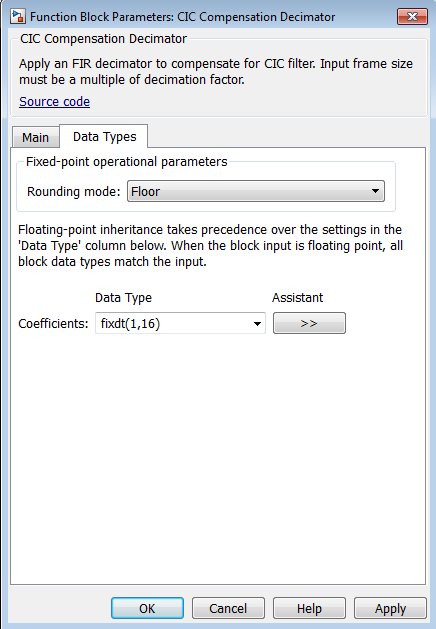Confirm settings with the OK button
This screenshot has width=436, height=629.
(x=147, y=608)
